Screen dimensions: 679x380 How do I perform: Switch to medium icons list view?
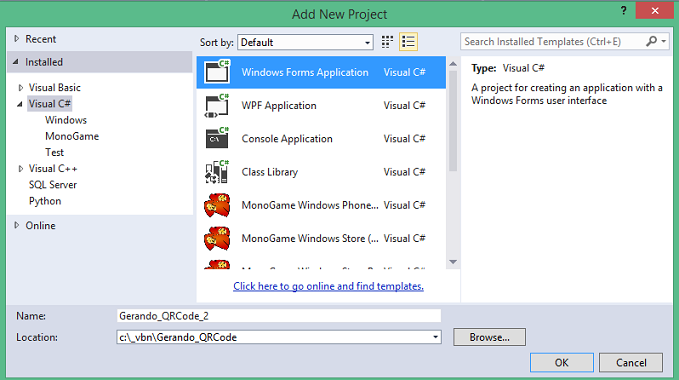tap(408, 42)
